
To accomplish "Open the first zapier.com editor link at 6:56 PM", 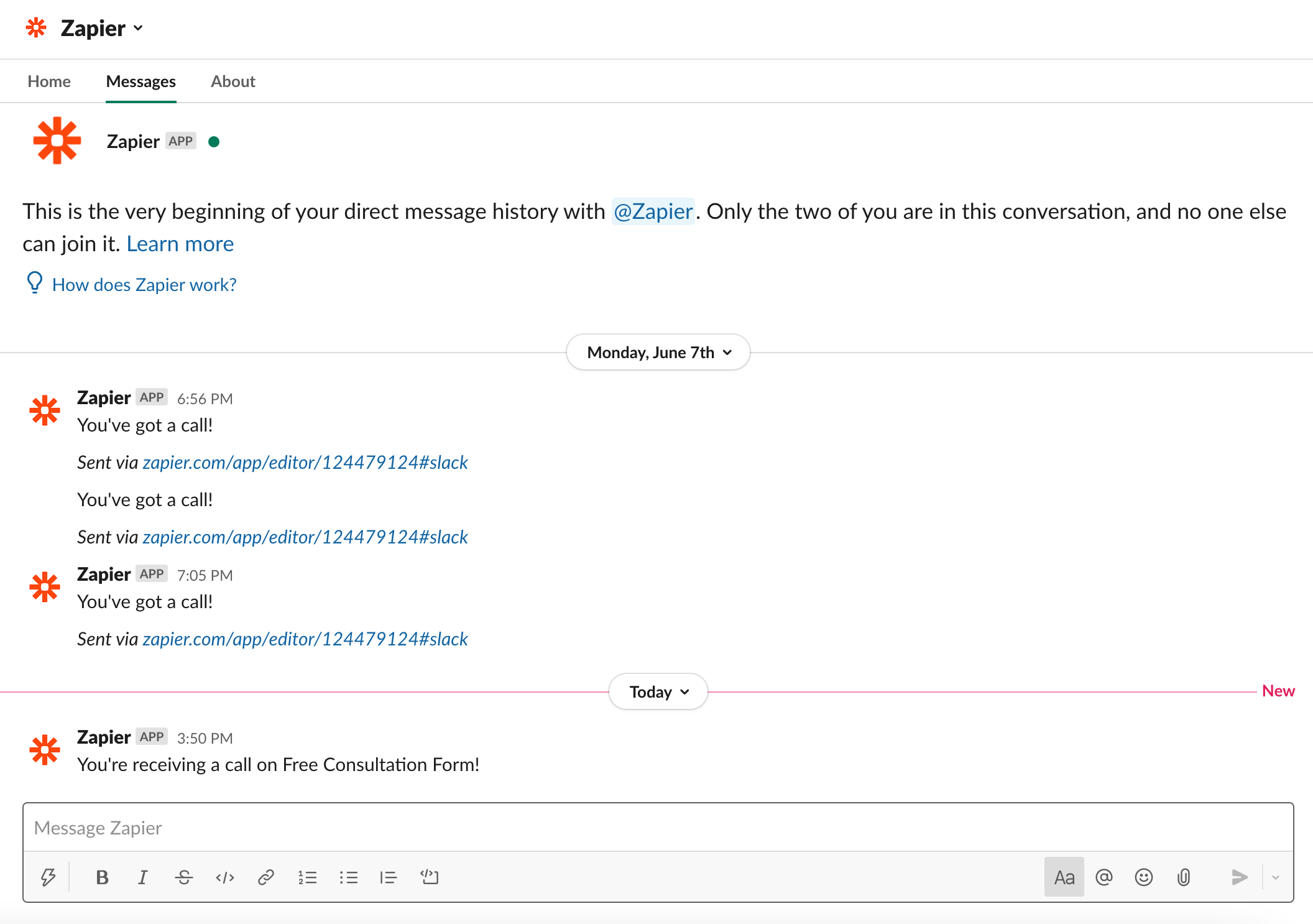I will click(x=305, y=463).
